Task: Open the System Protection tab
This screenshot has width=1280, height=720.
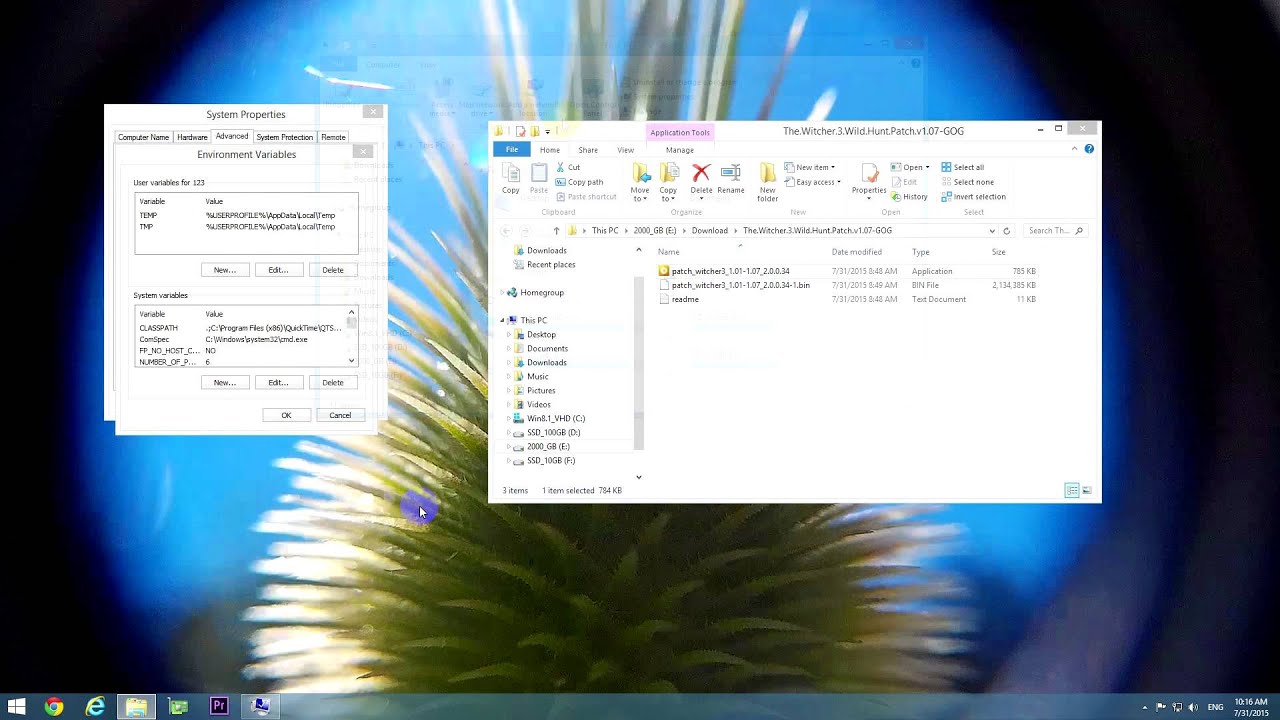Action: pos(284,137)
